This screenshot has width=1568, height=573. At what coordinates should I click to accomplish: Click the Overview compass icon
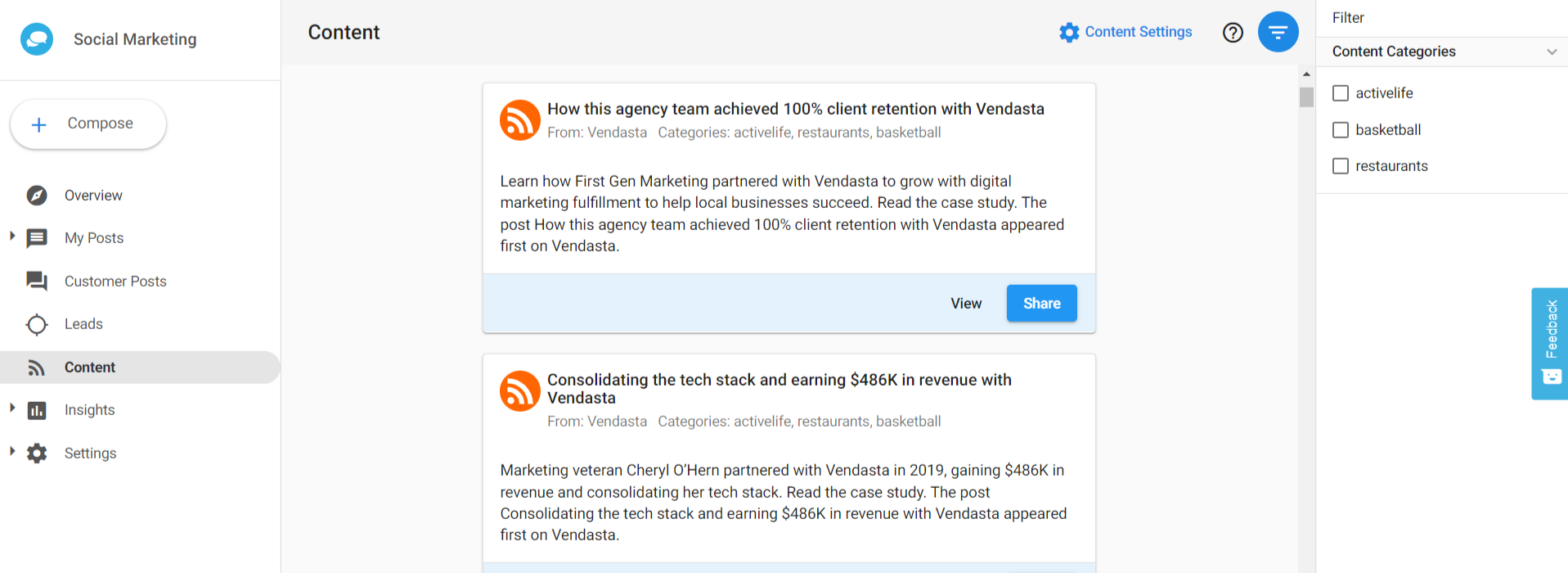[x=37, y=195]
